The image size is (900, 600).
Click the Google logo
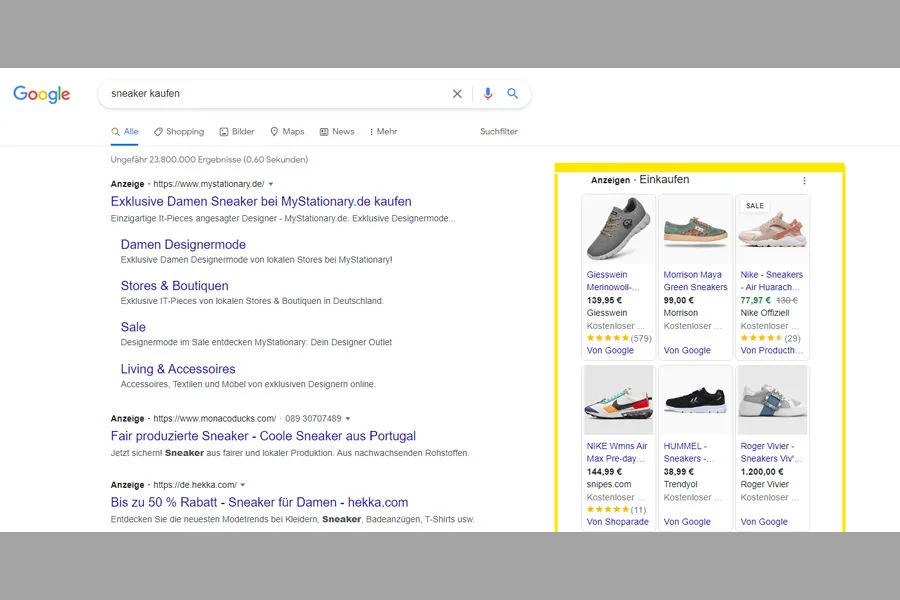coord(41,94)
